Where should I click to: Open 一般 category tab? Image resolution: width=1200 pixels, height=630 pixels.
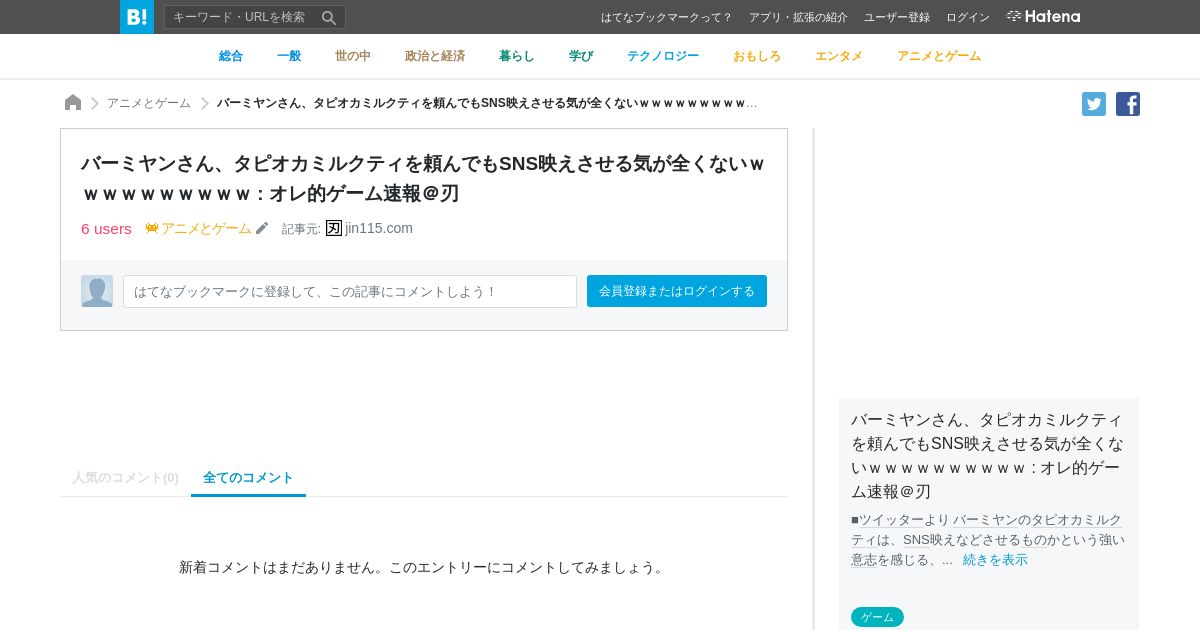tap(289, 56)
